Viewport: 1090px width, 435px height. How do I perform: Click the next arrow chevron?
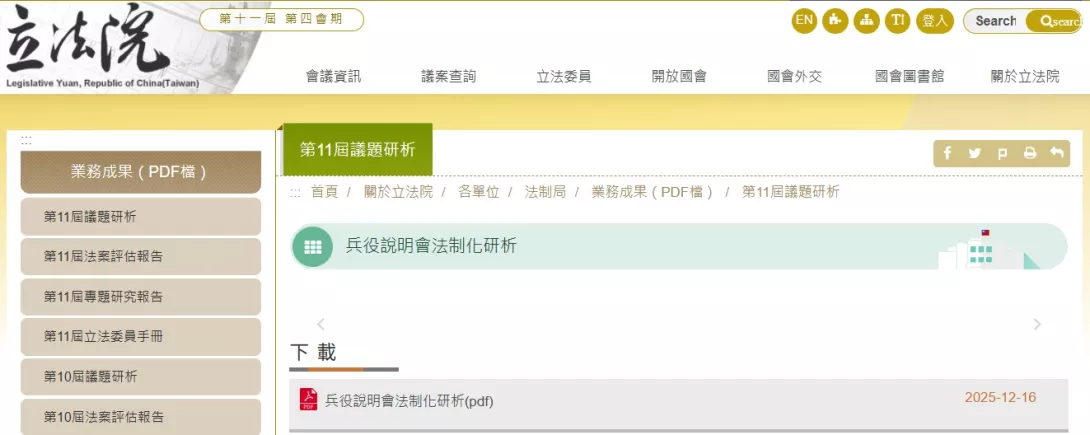(1037, 324)
